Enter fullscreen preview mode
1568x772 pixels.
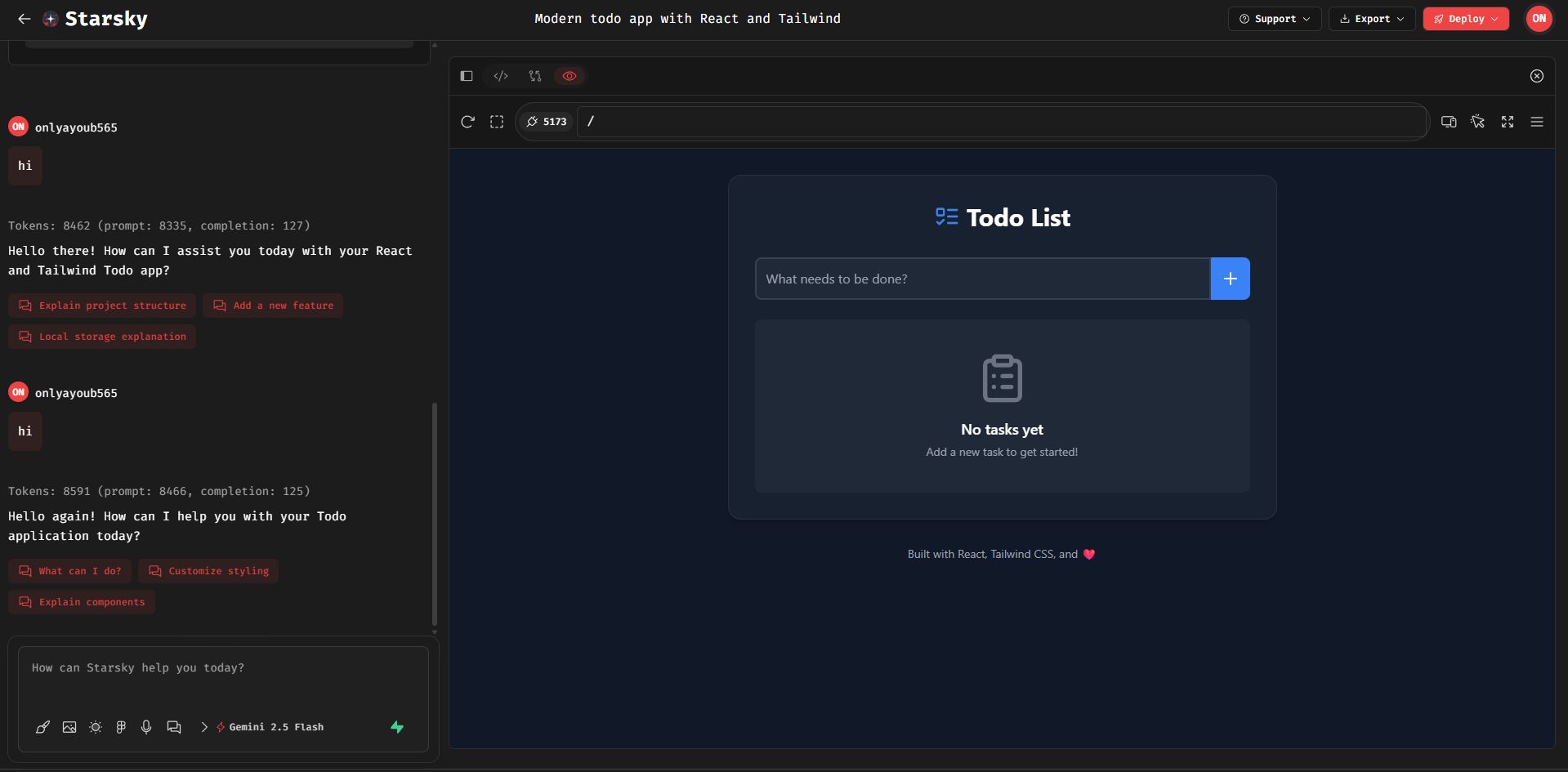click(1508, 122)
